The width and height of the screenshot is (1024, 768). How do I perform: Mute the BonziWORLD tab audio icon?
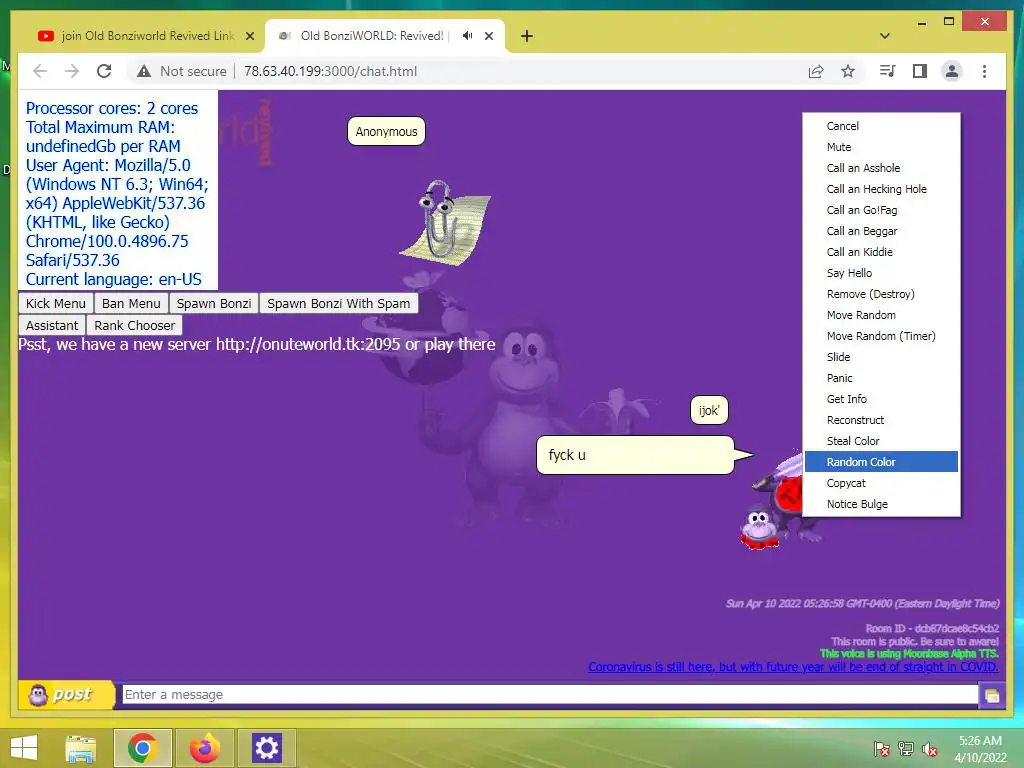[468, 36]
